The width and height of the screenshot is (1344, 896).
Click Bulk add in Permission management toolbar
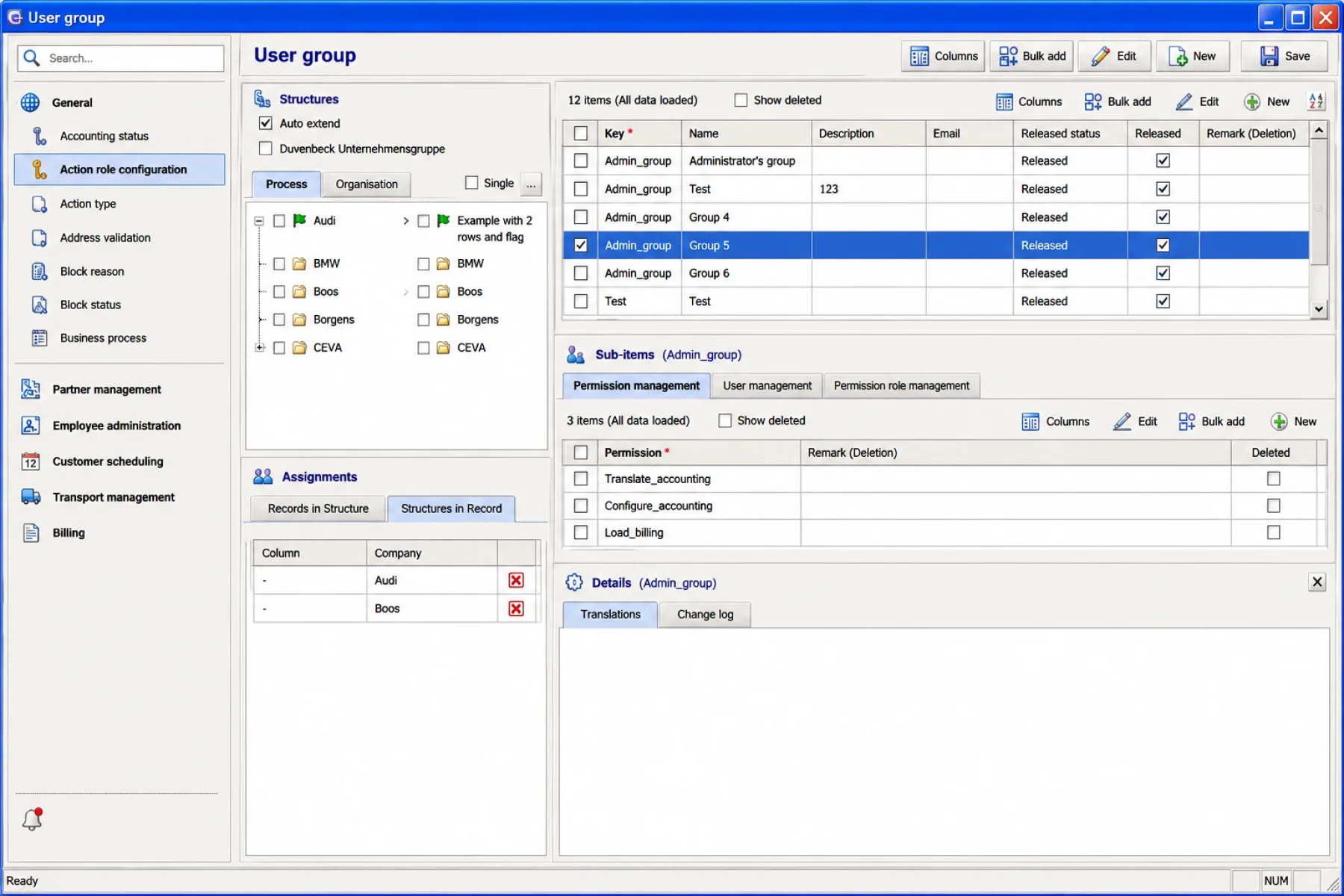coord(1211,421)
